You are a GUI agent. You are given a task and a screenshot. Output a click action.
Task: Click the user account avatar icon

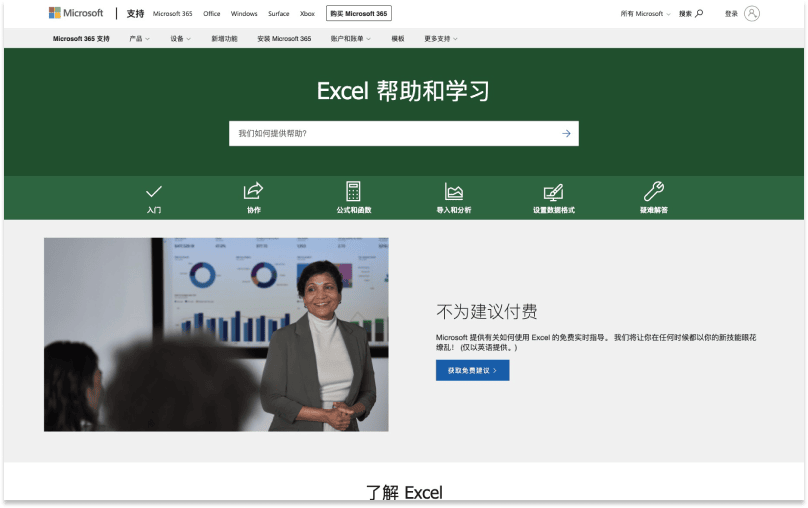752,13
